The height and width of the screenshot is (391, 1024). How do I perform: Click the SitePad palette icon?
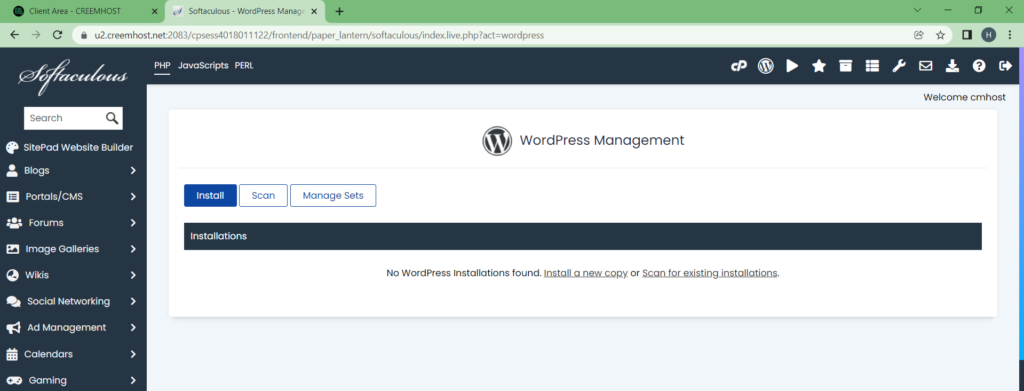pos(12,148)
